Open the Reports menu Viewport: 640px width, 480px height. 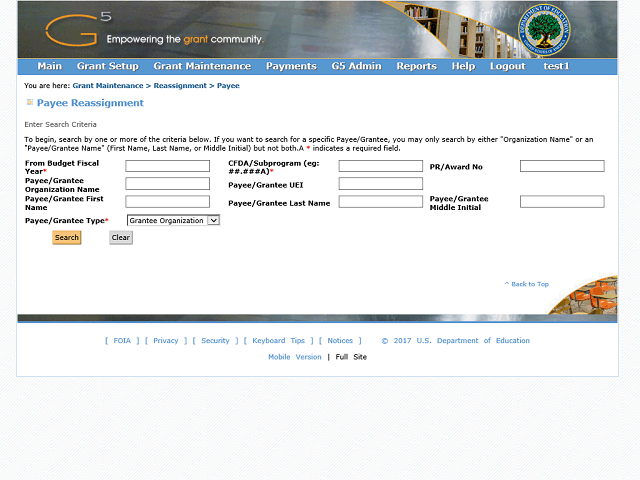(416, 66)
